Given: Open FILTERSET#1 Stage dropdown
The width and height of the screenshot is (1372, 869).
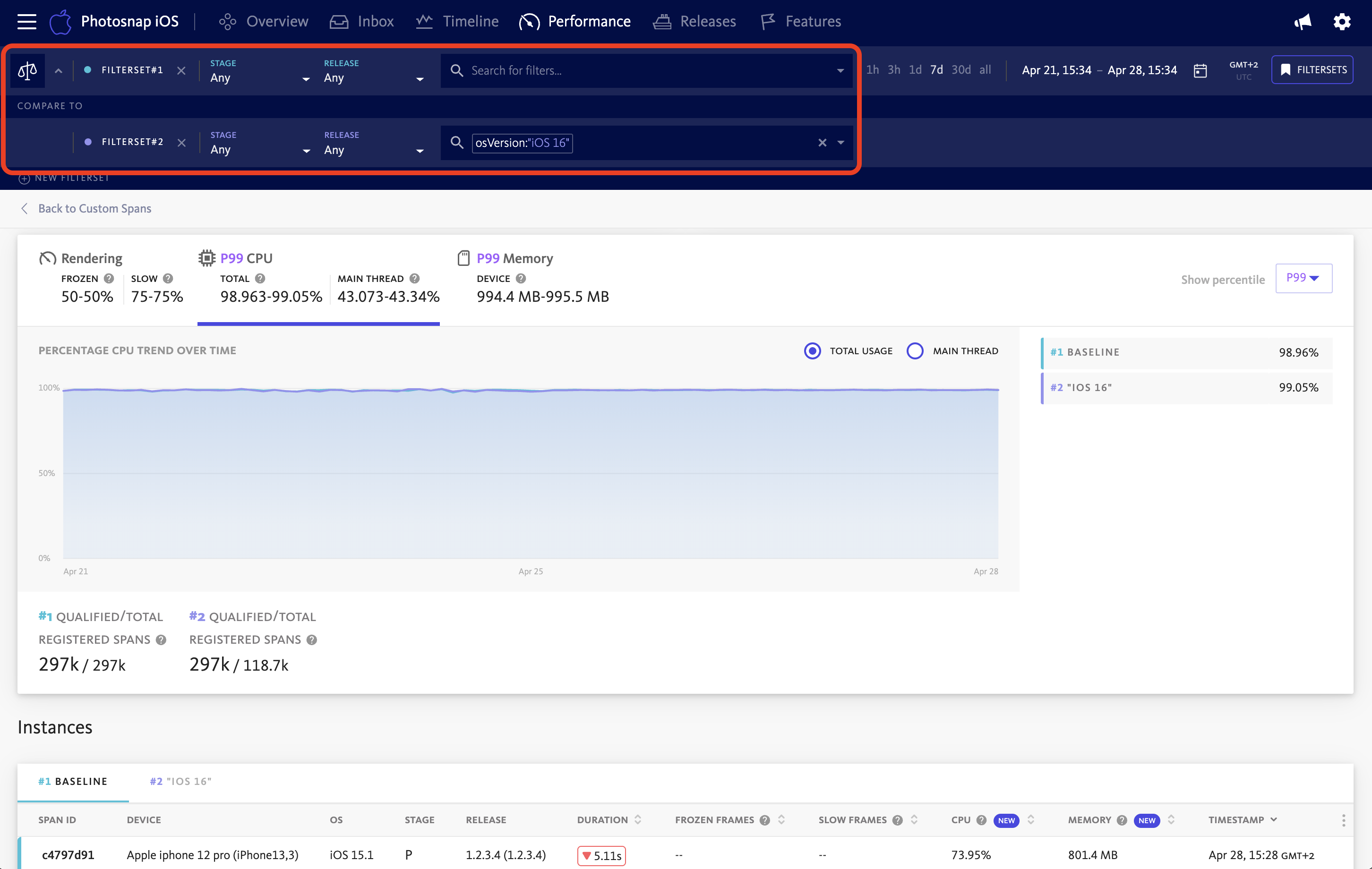Looking at the screenshot, I should click(x=260, y=71).
